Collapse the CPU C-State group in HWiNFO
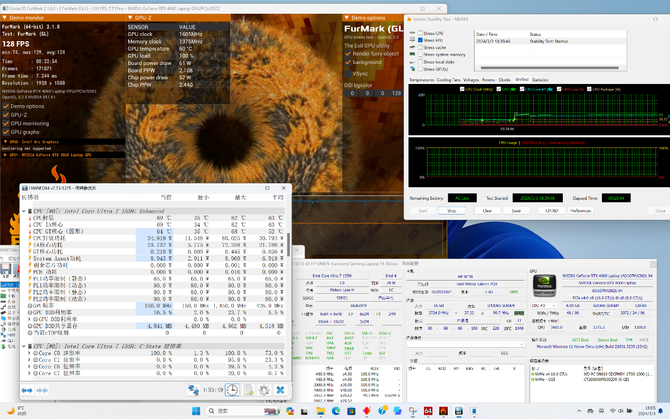670x419 pixels. [24, 346]
